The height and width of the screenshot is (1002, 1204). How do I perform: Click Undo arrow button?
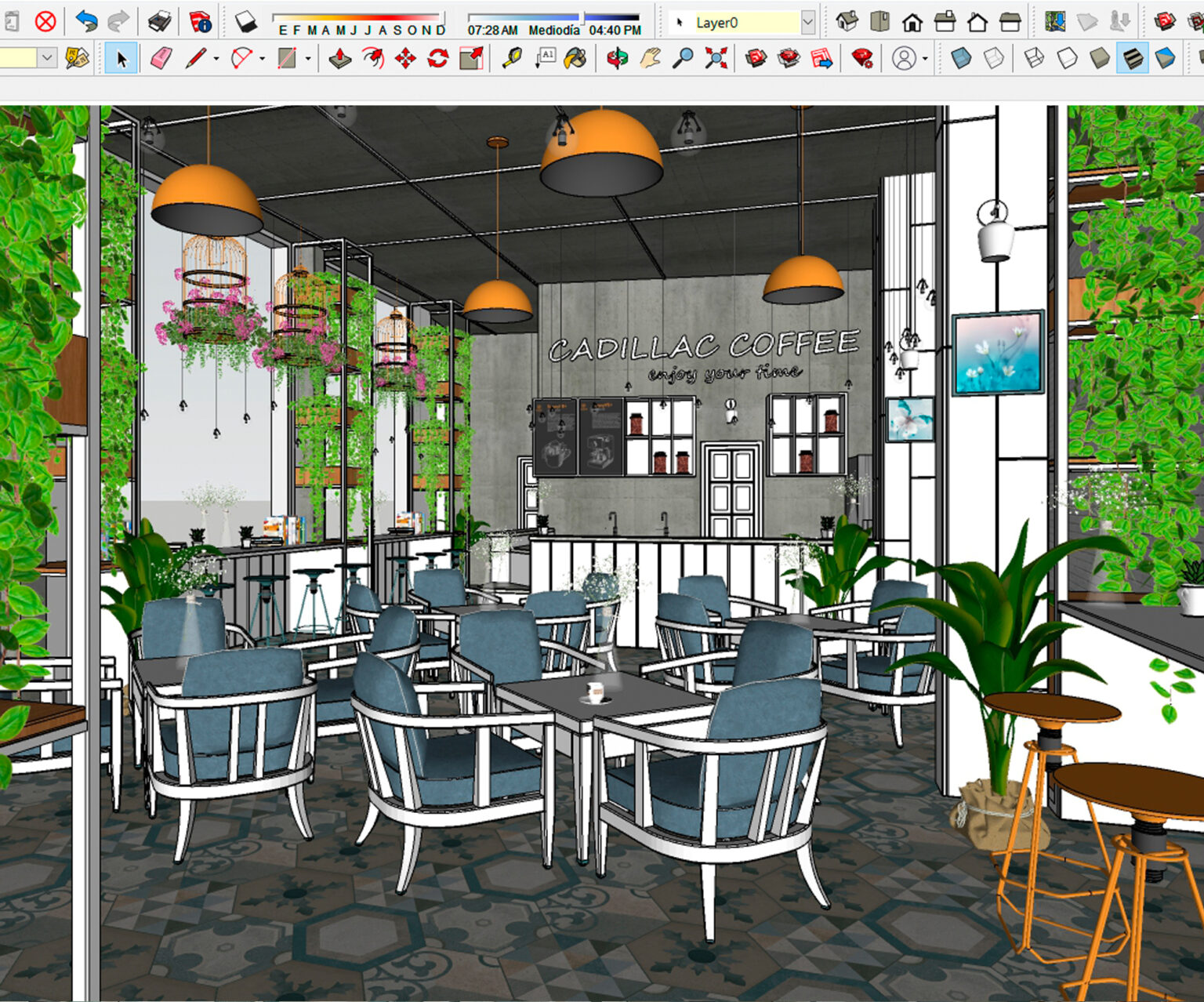click(x=86, y=21)
